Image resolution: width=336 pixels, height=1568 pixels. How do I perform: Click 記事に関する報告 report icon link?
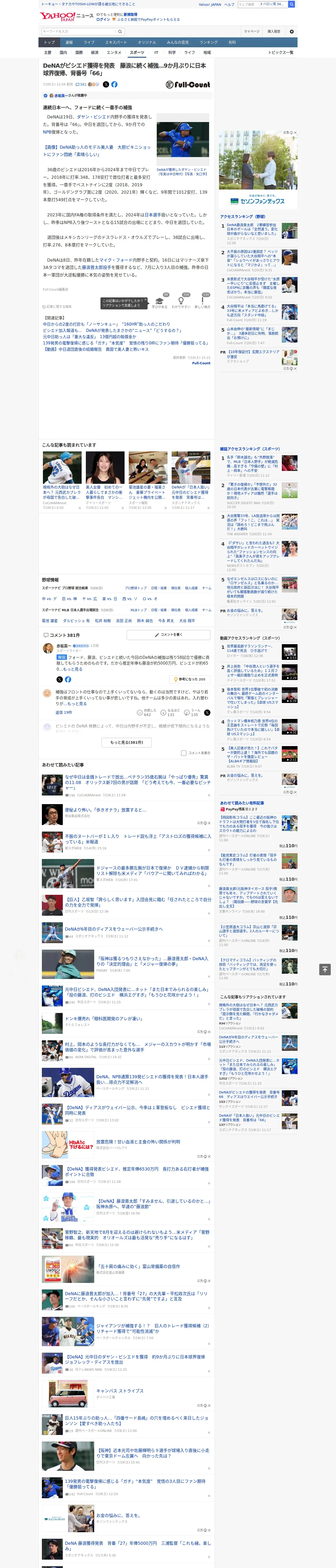click(x=57, y=306)
